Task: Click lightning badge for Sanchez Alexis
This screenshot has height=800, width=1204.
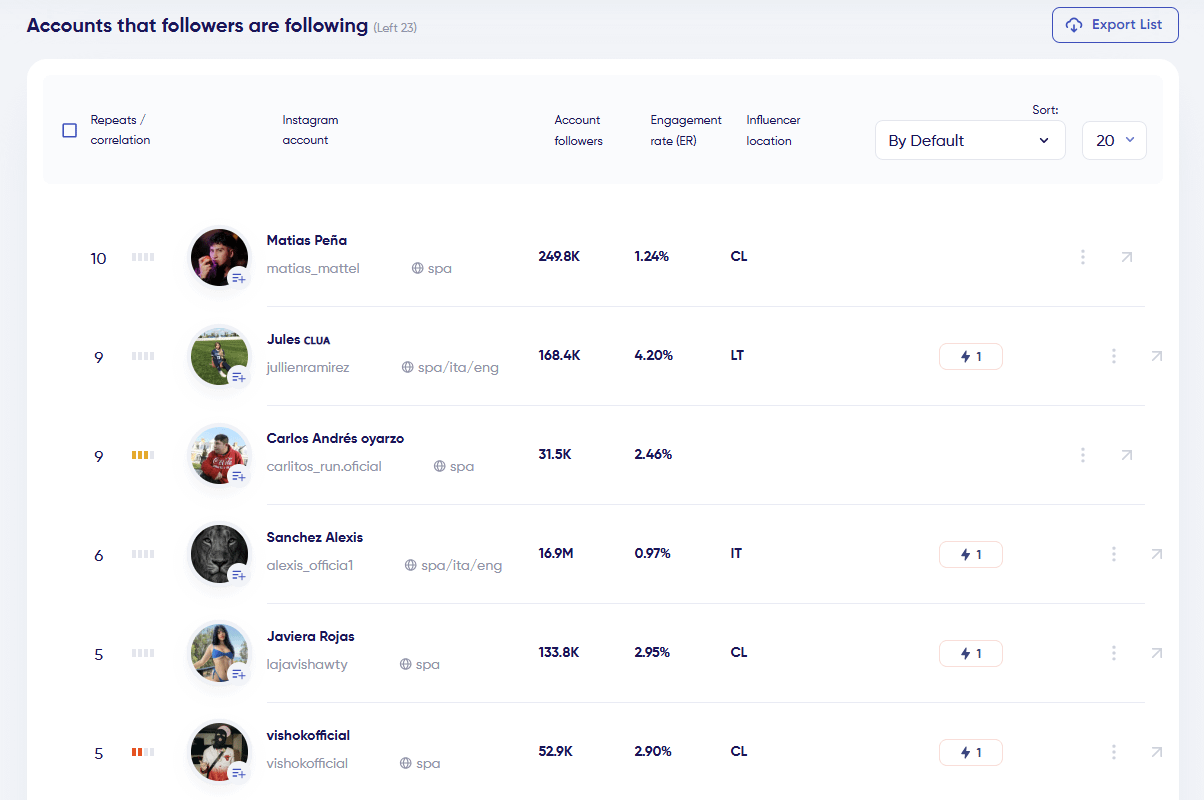Action: tap(970, 554)
